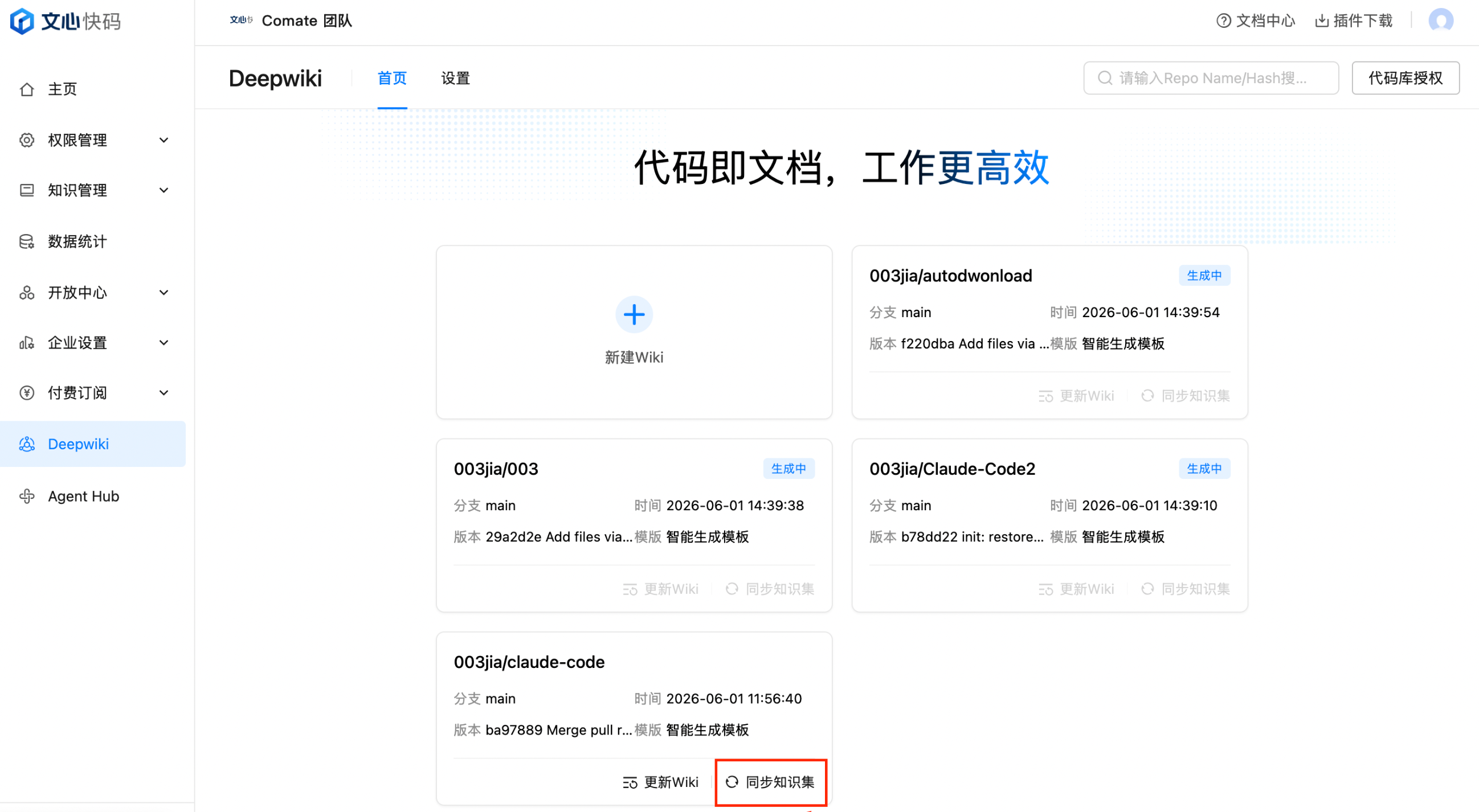The height and width of the screenshot is (812, 1479).
Task: Click version text f220dba Add files via ...
Action: coord(974,345)
